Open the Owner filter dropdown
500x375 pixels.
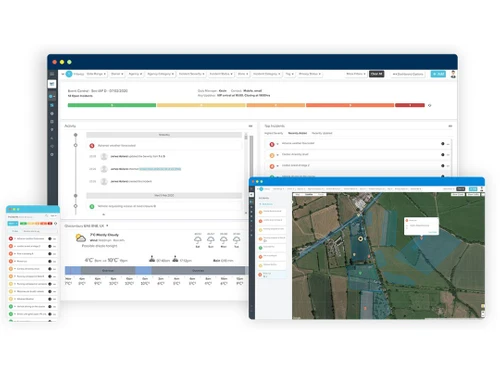(x=117, y=74)
